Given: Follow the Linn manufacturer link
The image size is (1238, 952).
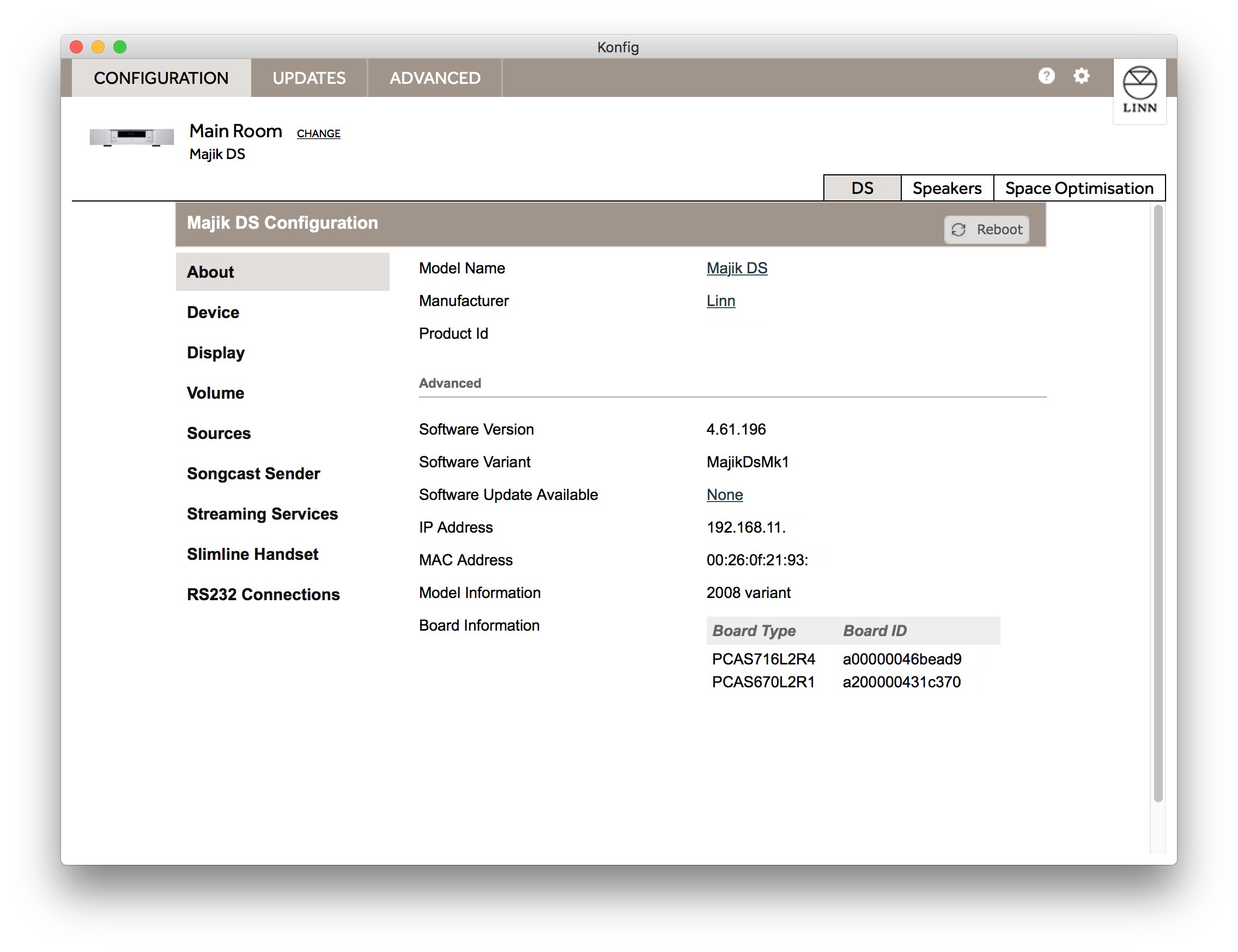Looking at the screenshot, I should [720, 301].
